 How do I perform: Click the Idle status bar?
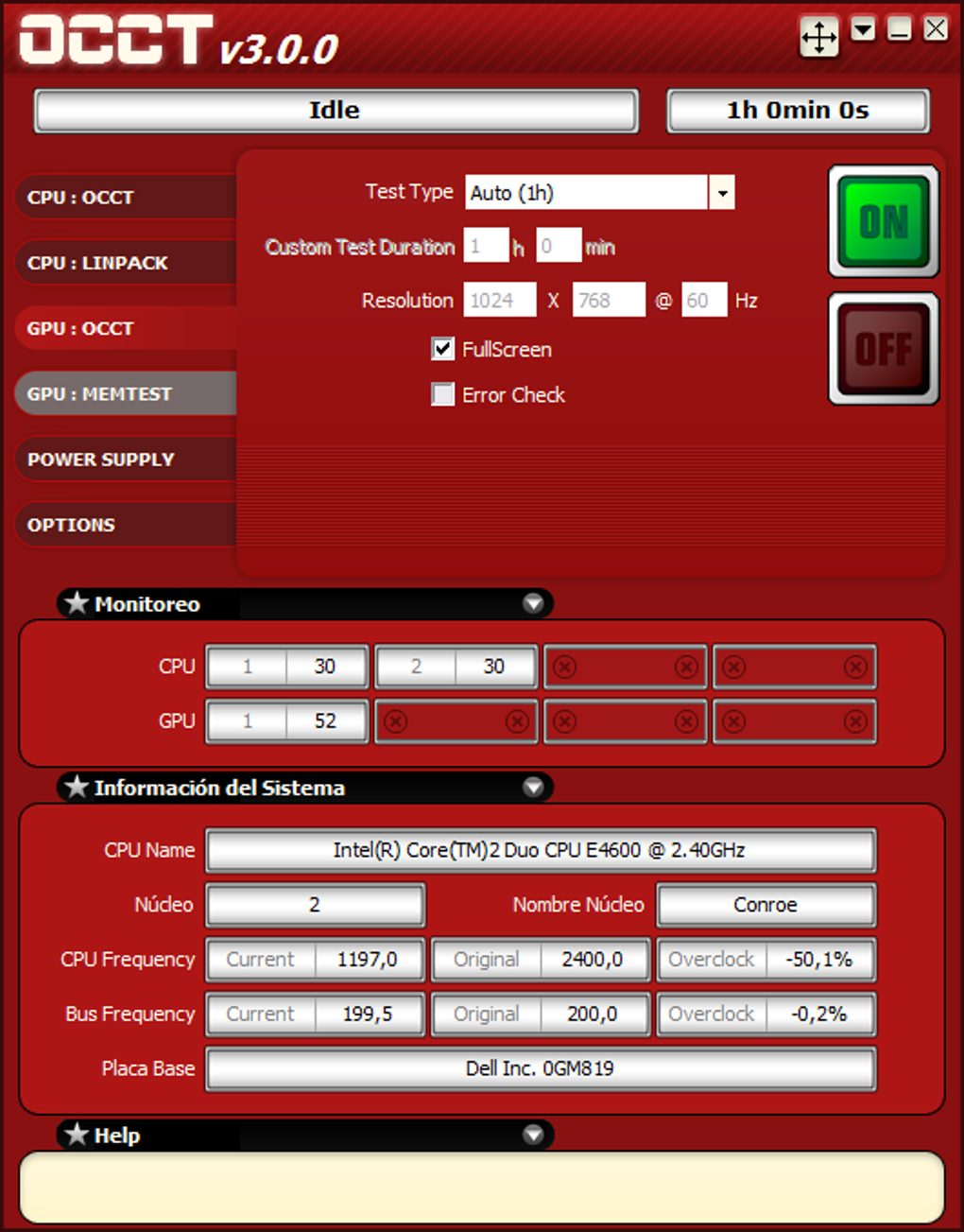336,111
